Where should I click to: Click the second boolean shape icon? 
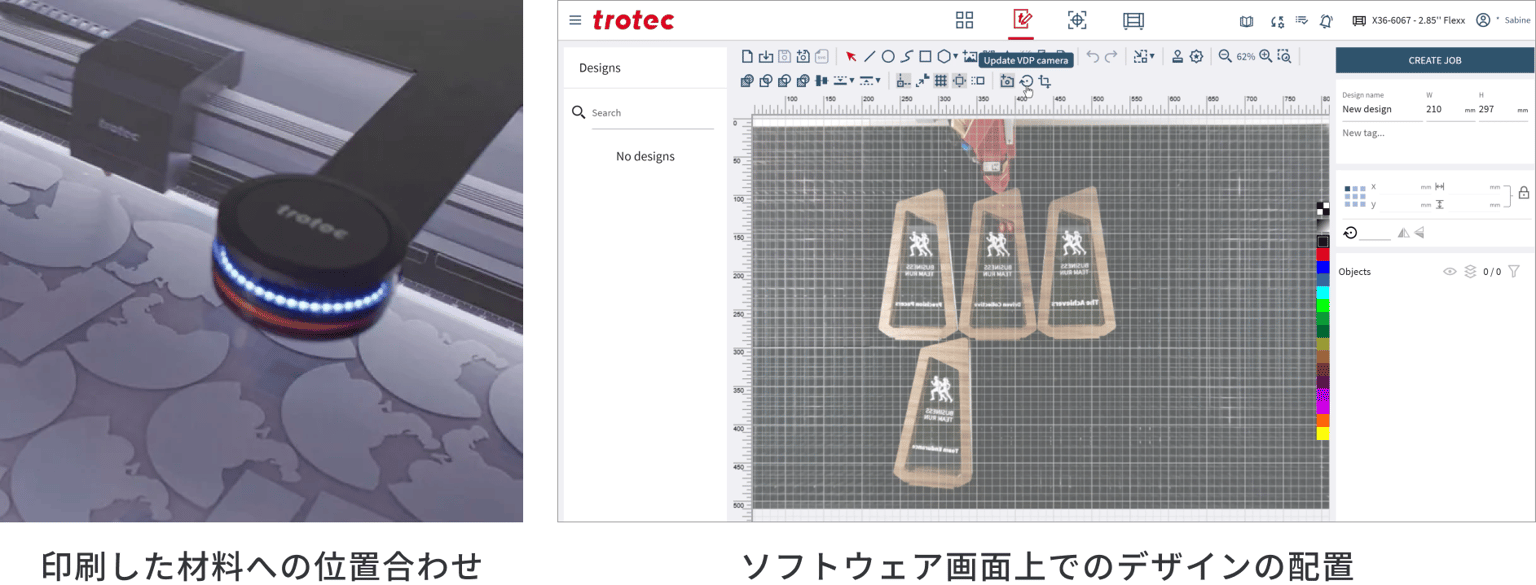pyautogui.click(x=765, y=81)
